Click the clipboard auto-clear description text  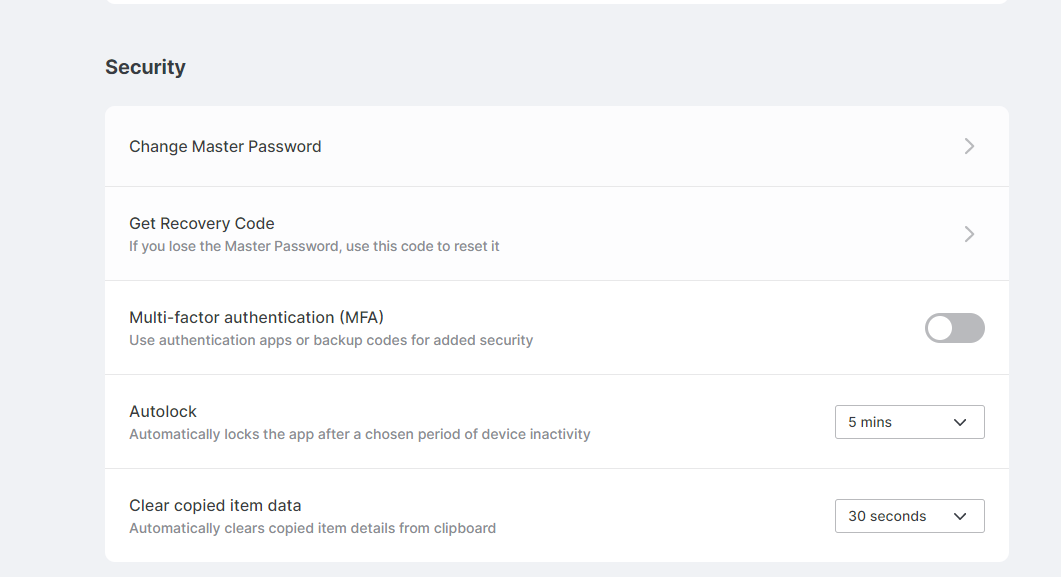pos(312,528)
